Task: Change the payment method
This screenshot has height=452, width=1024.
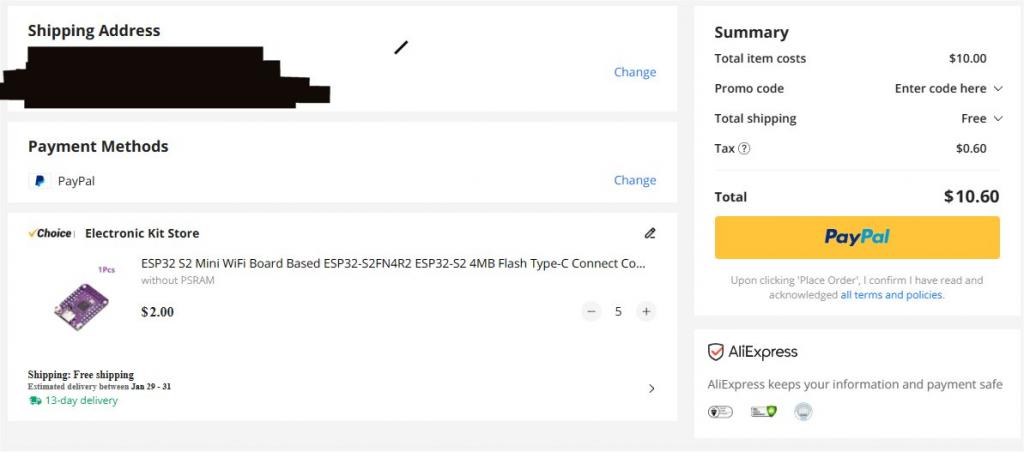Action: point(634,180)
